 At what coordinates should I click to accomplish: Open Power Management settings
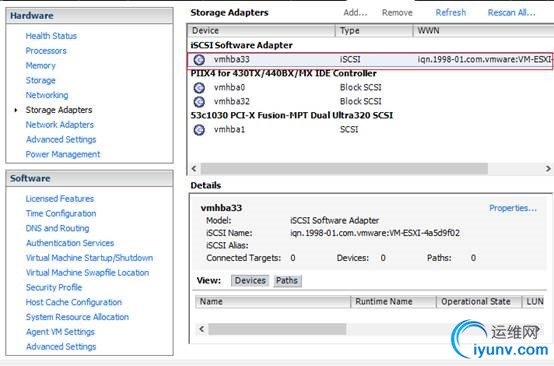[63, 154]
